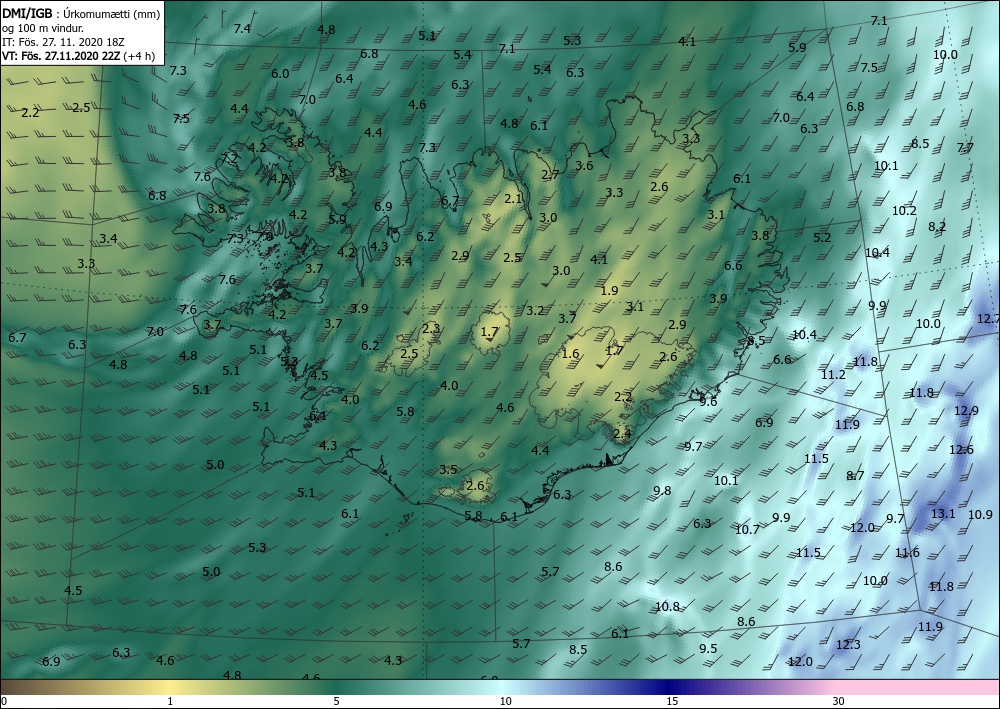Click the map value "7.4"
This screenshot has height=709, width=1000.
[242, 28]
